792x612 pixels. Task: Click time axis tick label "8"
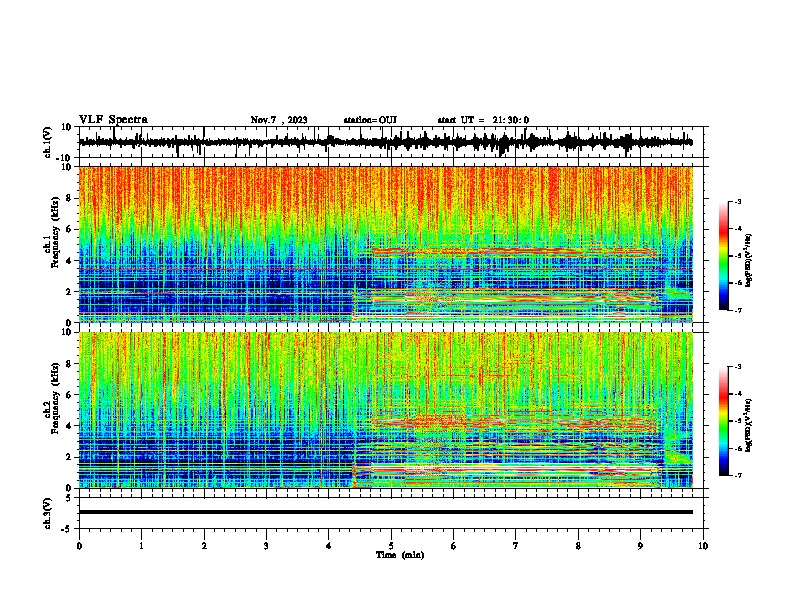[578, 546]
